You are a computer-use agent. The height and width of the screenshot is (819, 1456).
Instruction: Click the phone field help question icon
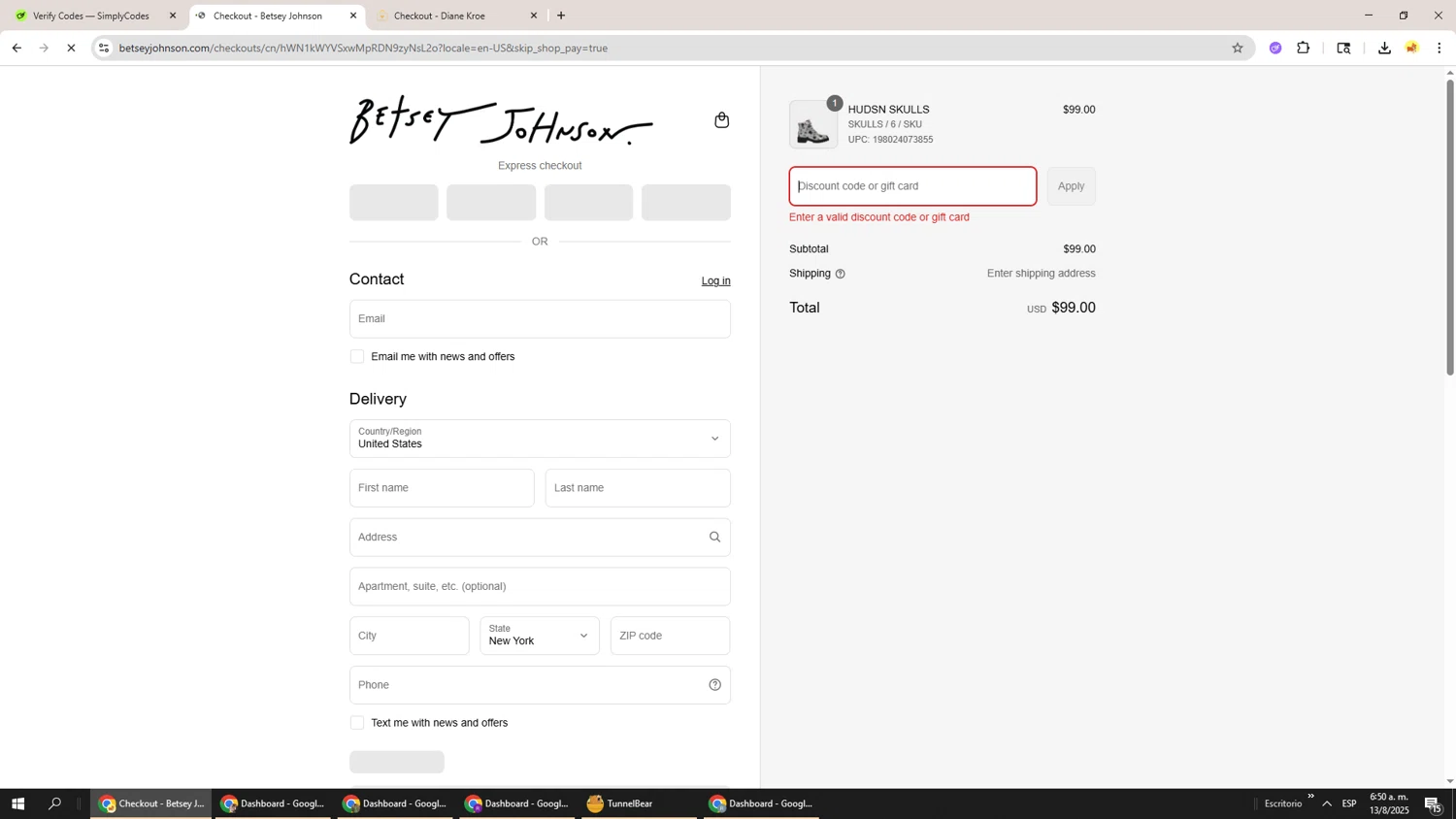714,685
